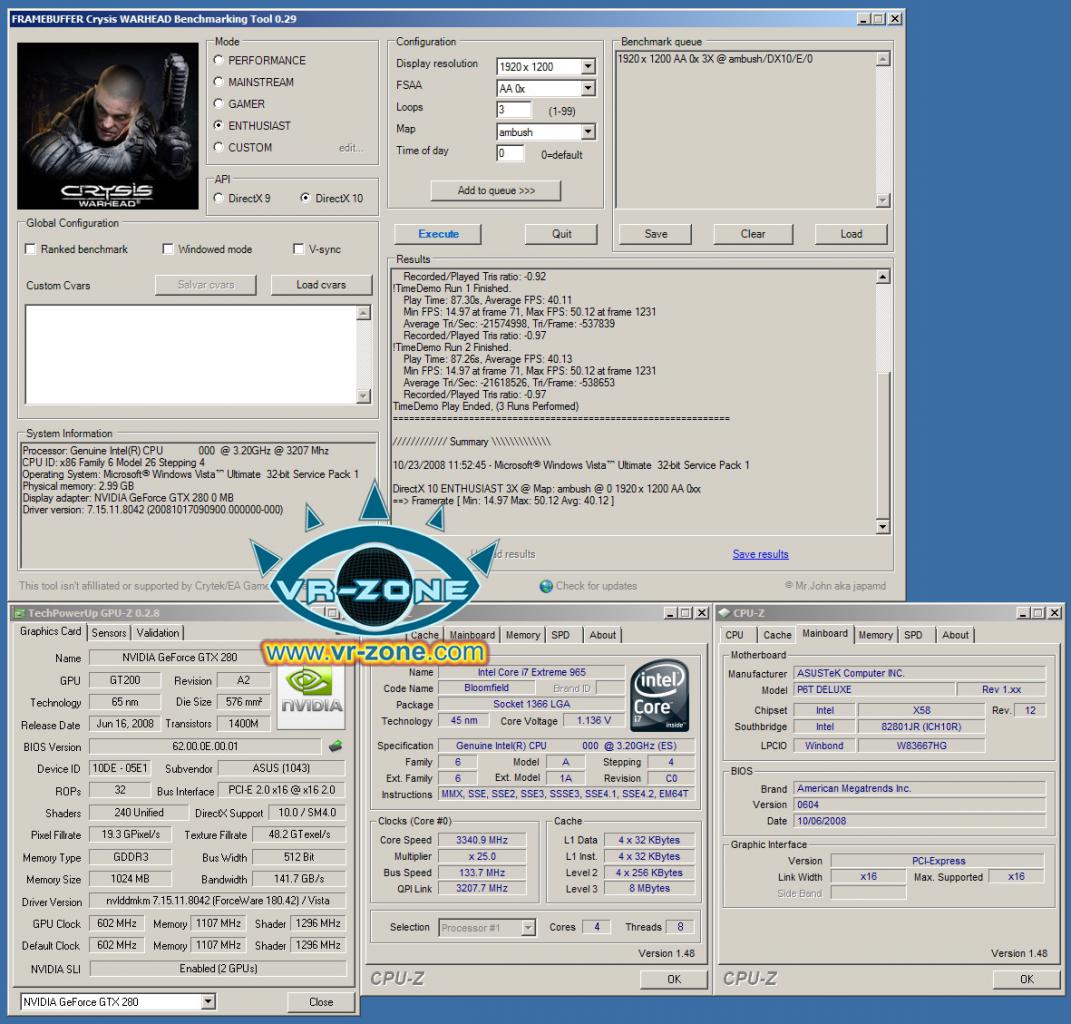Click the CPU-Z Mainboard window title icon

(724, 613)
